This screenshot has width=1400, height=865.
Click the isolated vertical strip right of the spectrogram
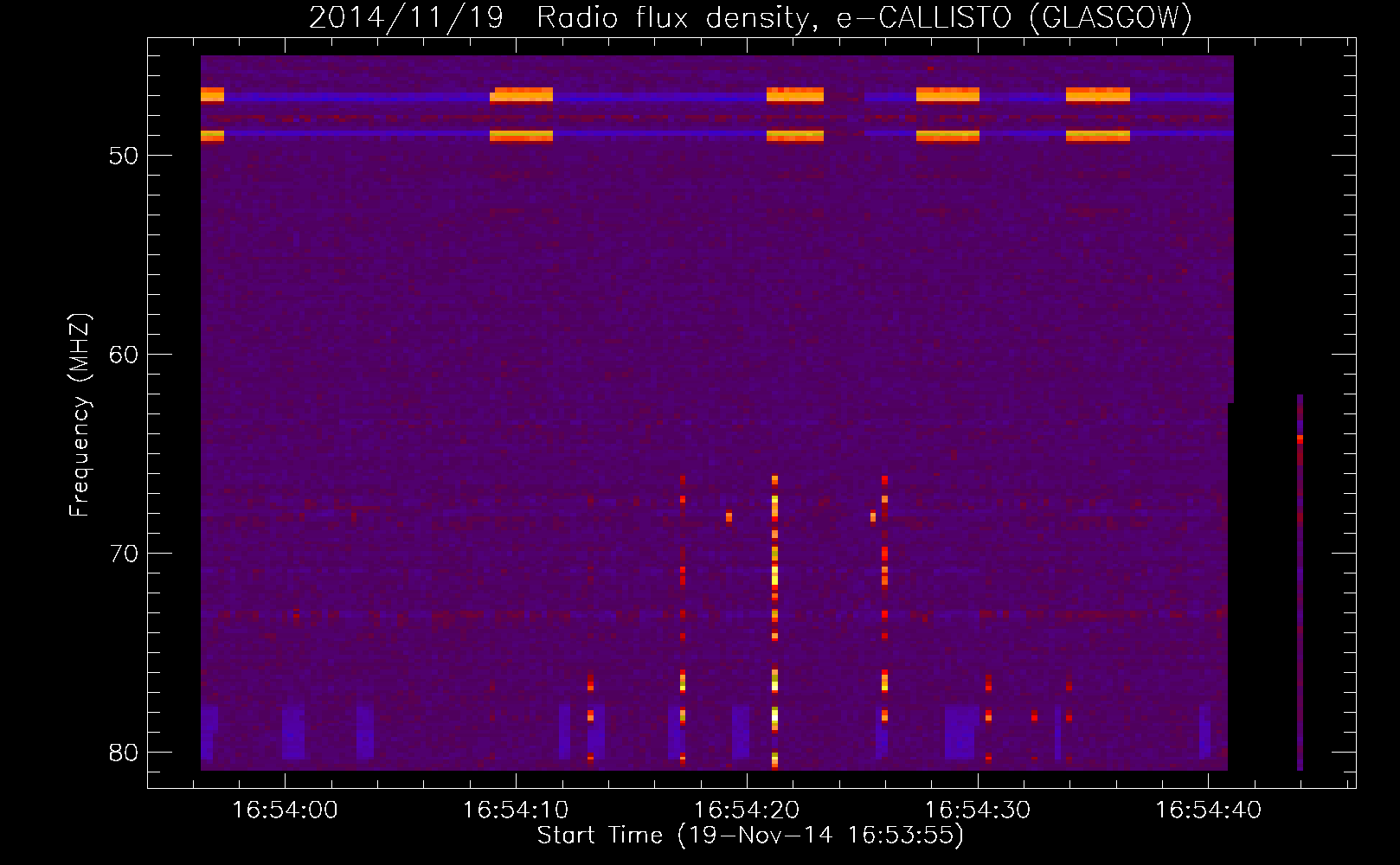tap(1300, 582)
